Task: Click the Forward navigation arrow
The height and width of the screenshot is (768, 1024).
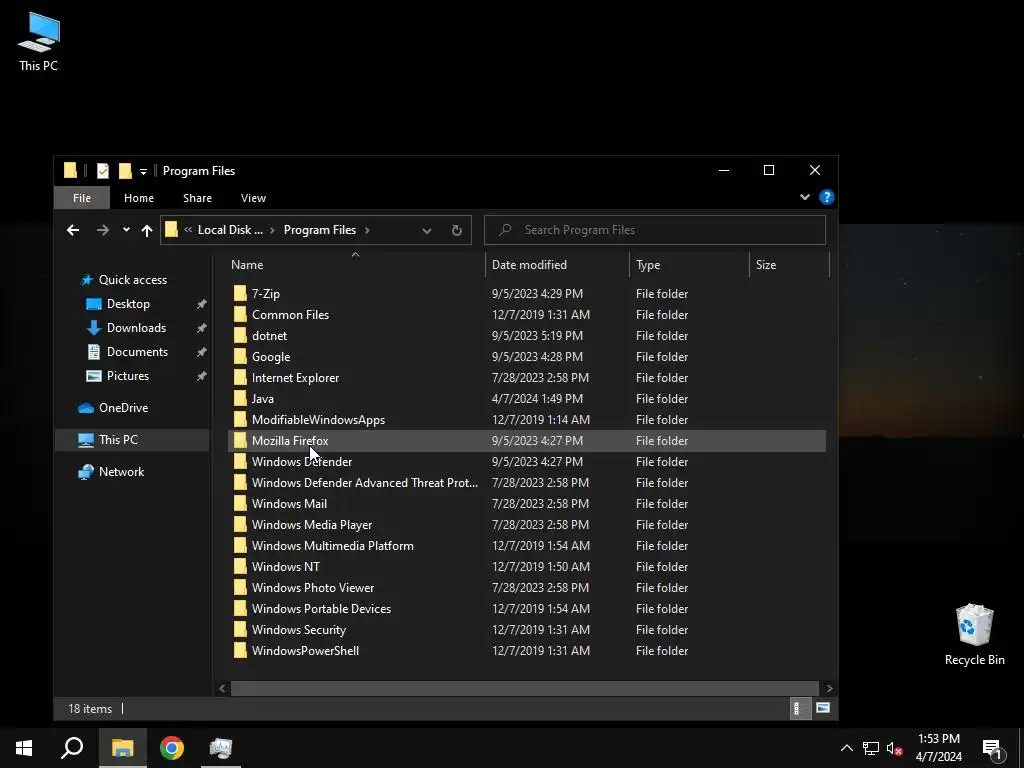Action: coord(103,230)
